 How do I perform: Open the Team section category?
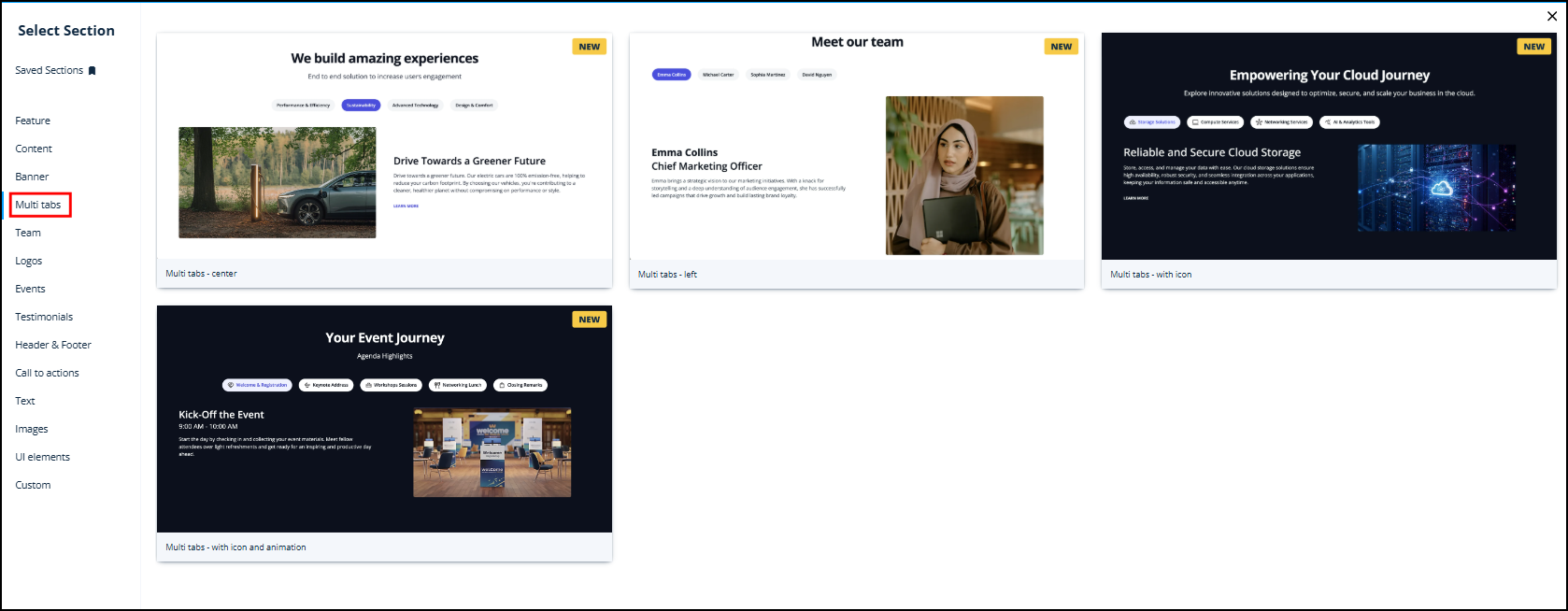pyautogui.click(x=28, y=233)
